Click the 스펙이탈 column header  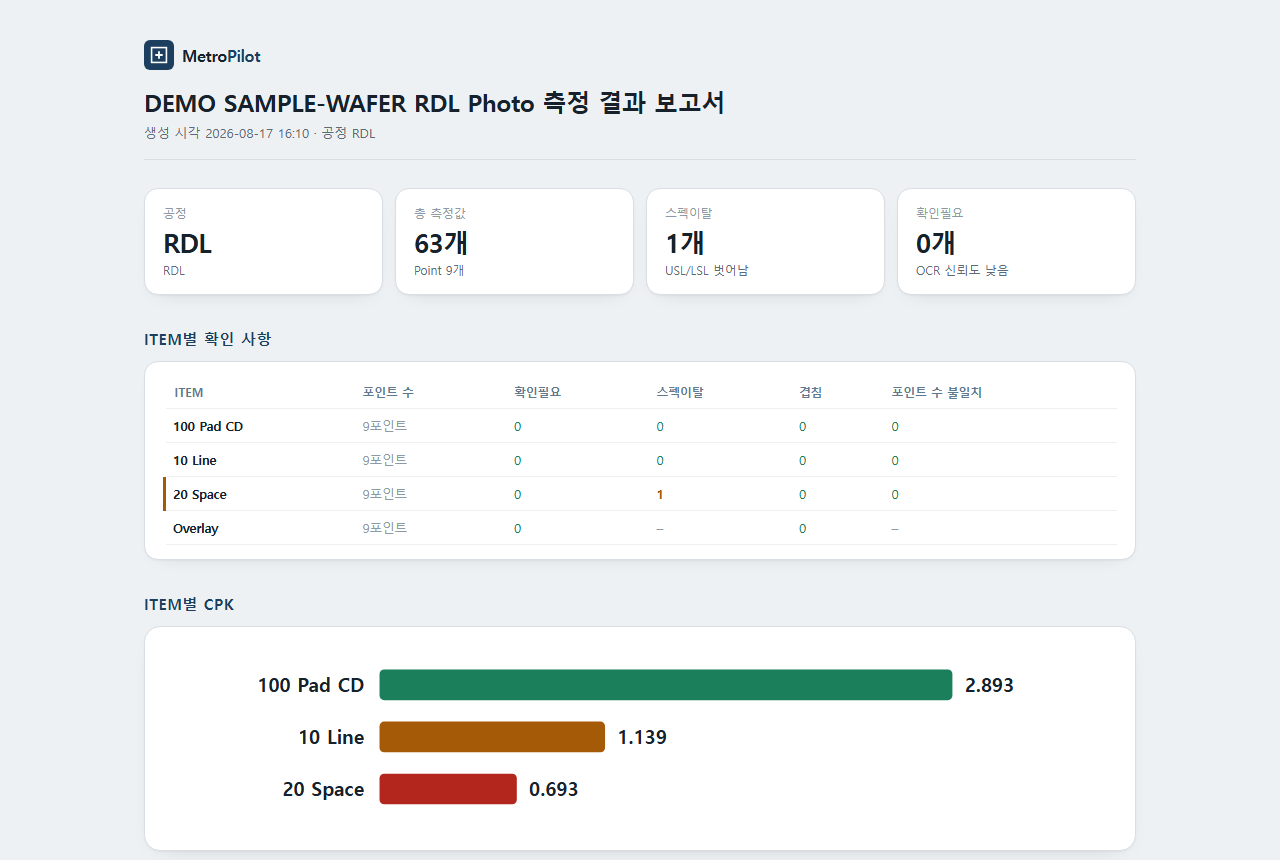point(680,392)
